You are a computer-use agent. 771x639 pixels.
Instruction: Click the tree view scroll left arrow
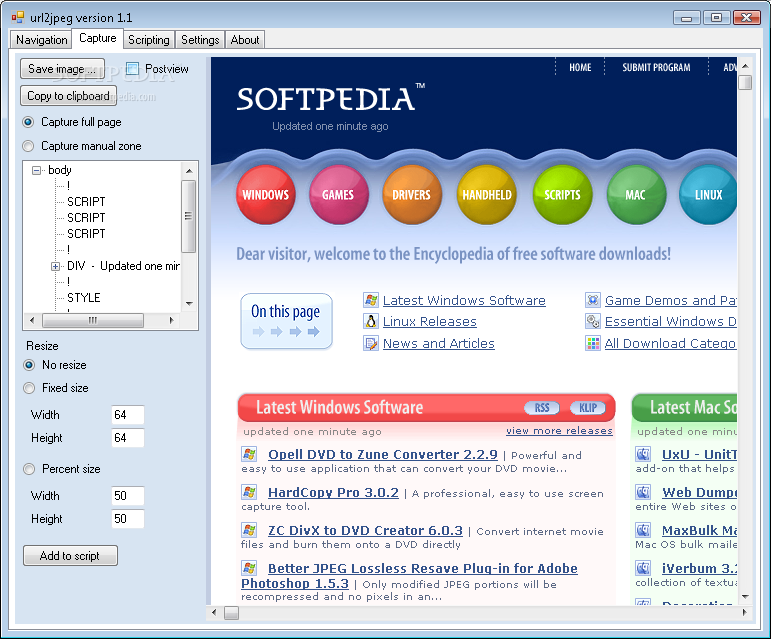tap(32, 320)
